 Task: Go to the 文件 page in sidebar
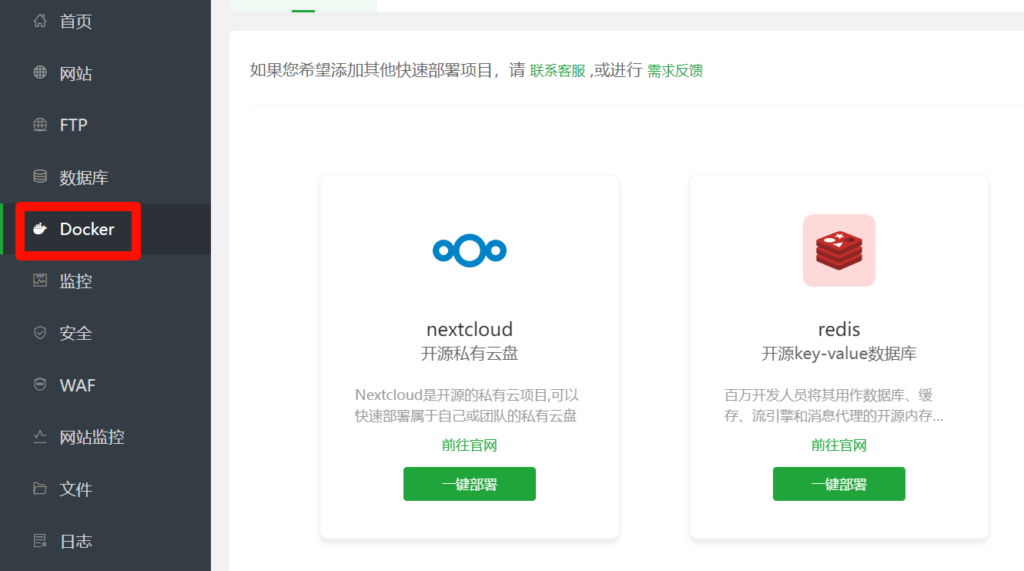(x=75, y=489)
